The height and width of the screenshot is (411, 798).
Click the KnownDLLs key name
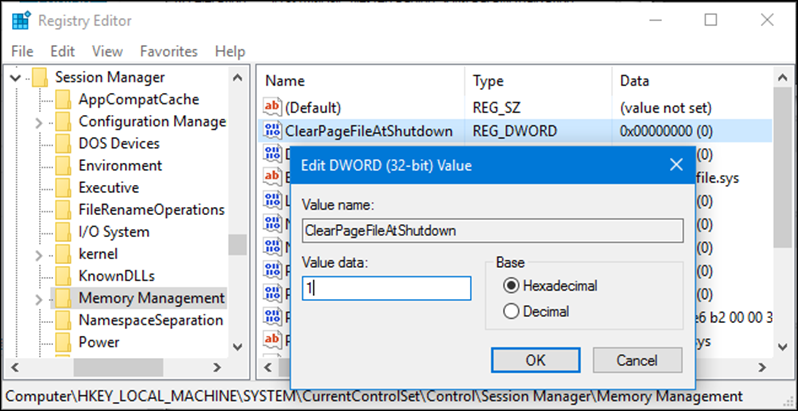[117, 276]
